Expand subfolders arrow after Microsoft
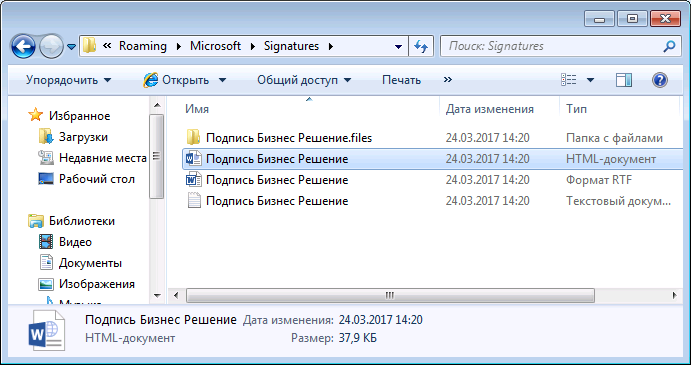The height and width of the screenshot is (365, 691). pyautogui.click(x=253, y=46)
